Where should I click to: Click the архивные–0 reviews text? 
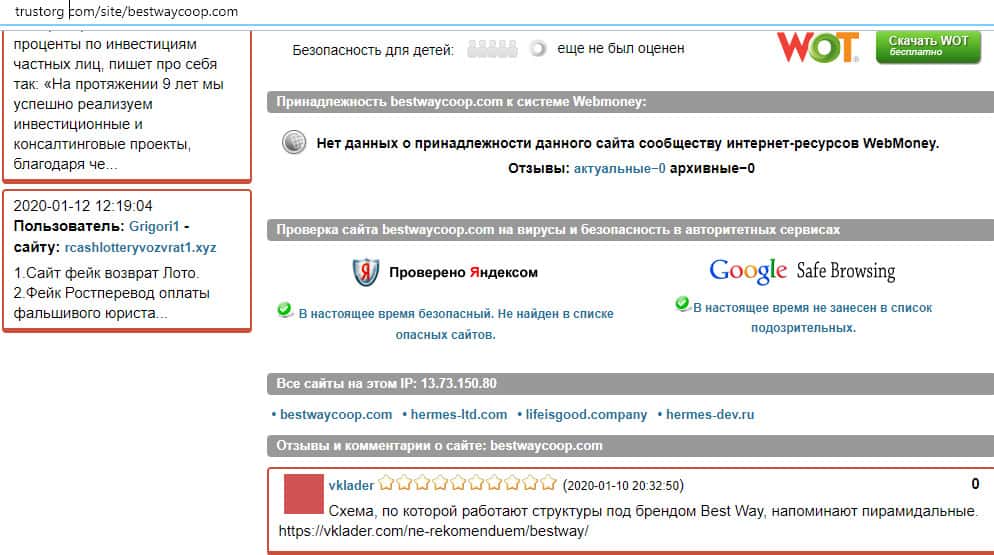tap(712, 168)
